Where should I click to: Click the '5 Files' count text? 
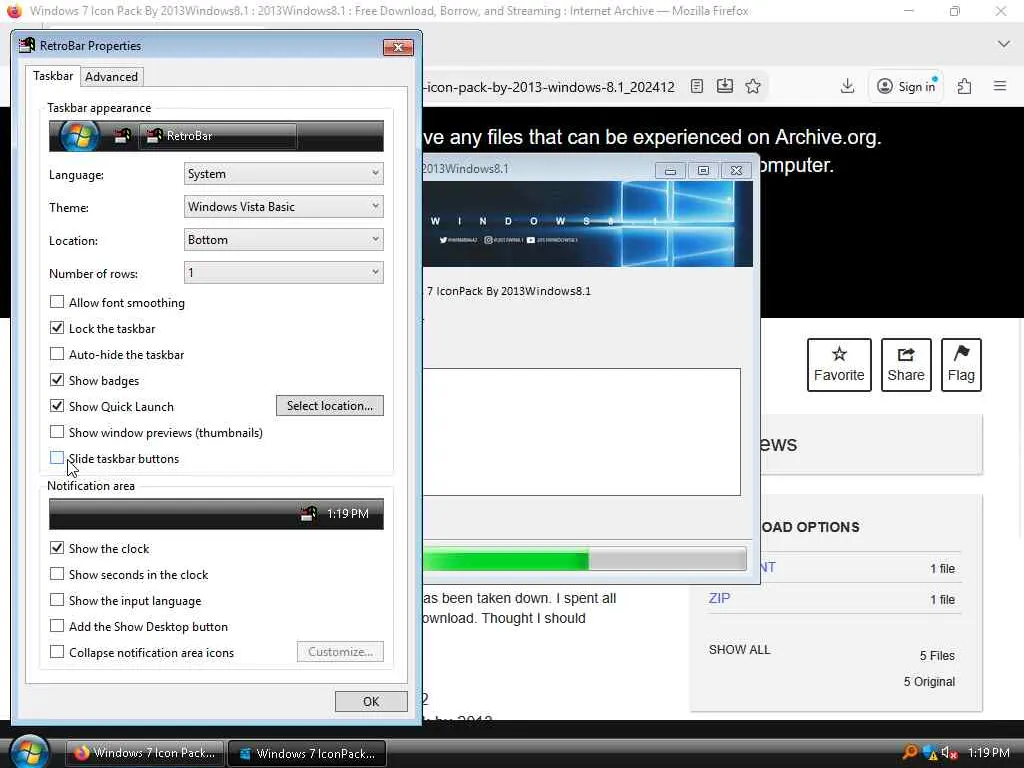[x=937, y=656]
